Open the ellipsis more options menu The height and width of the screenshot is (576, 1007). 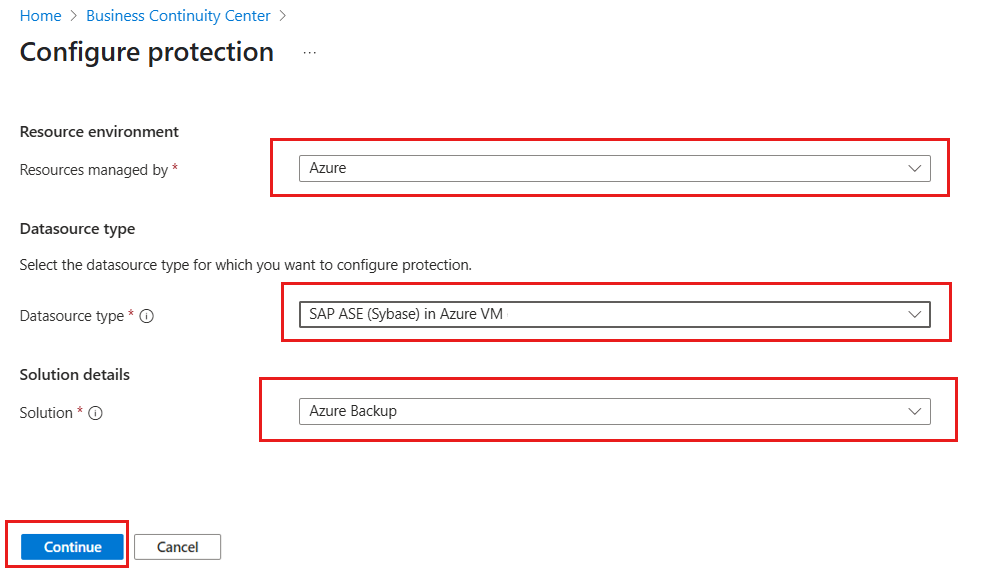pyautogui.click(x=310, y=53)
